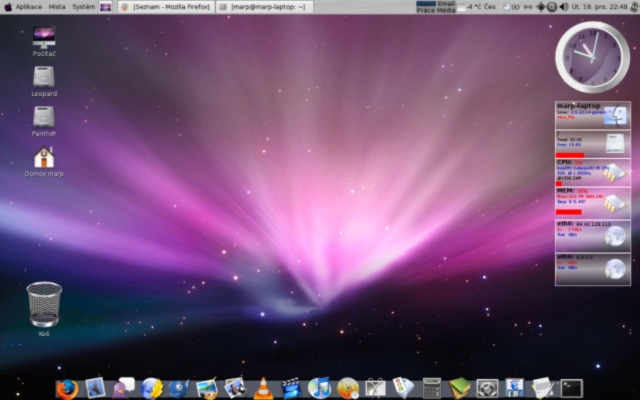The width and height of the screenshot is (640, 400).
Task: Open the movie clapperboard dock icon
Action: tap(291, 388)
